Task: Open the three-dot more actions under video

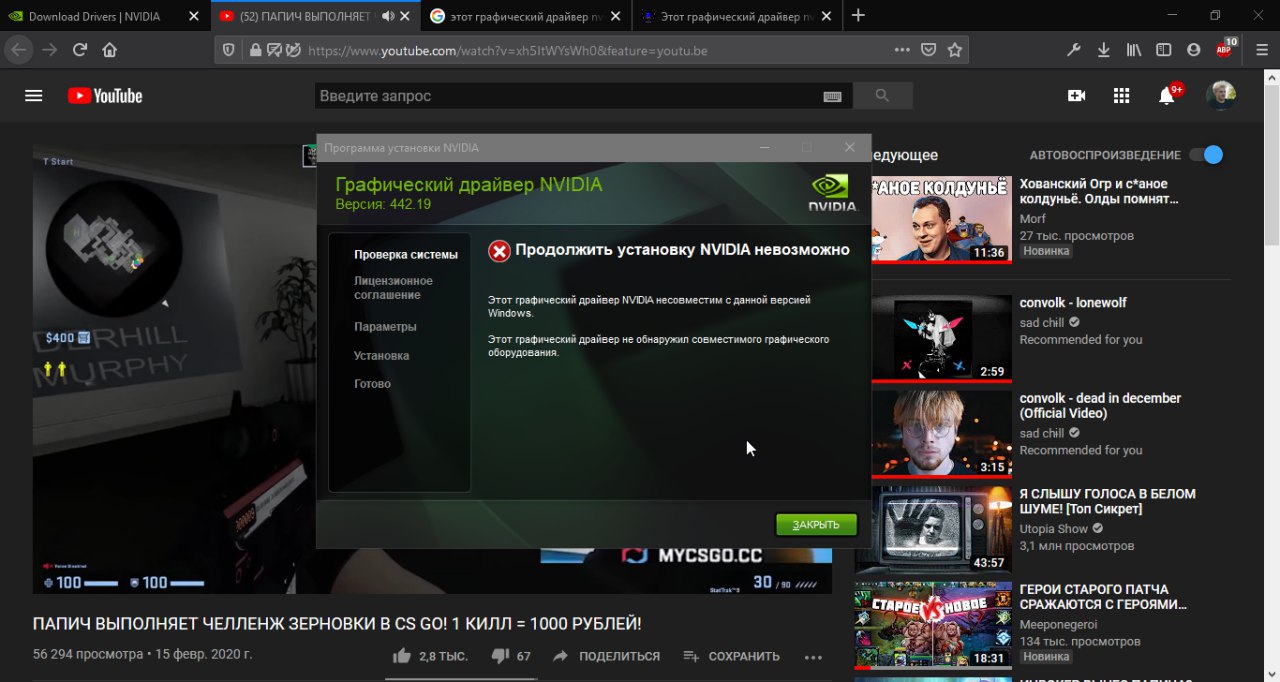Action: [813, 657]
